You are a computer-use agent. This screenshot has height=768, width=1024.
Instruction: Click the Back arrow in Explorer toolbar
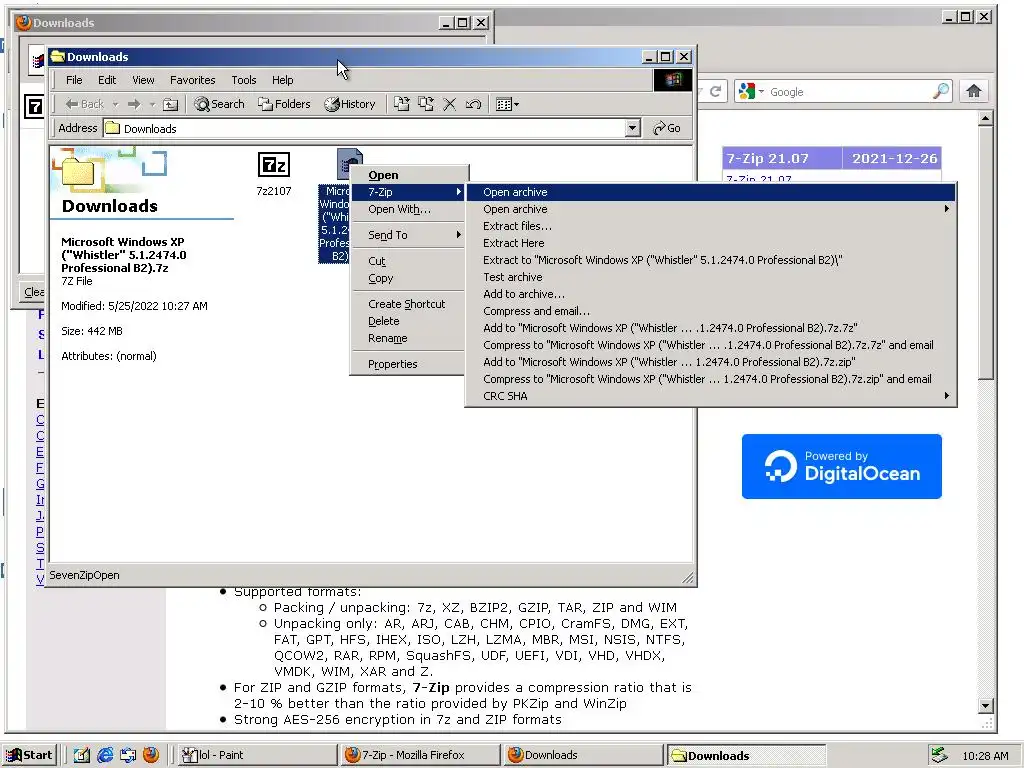coord(85,104)
